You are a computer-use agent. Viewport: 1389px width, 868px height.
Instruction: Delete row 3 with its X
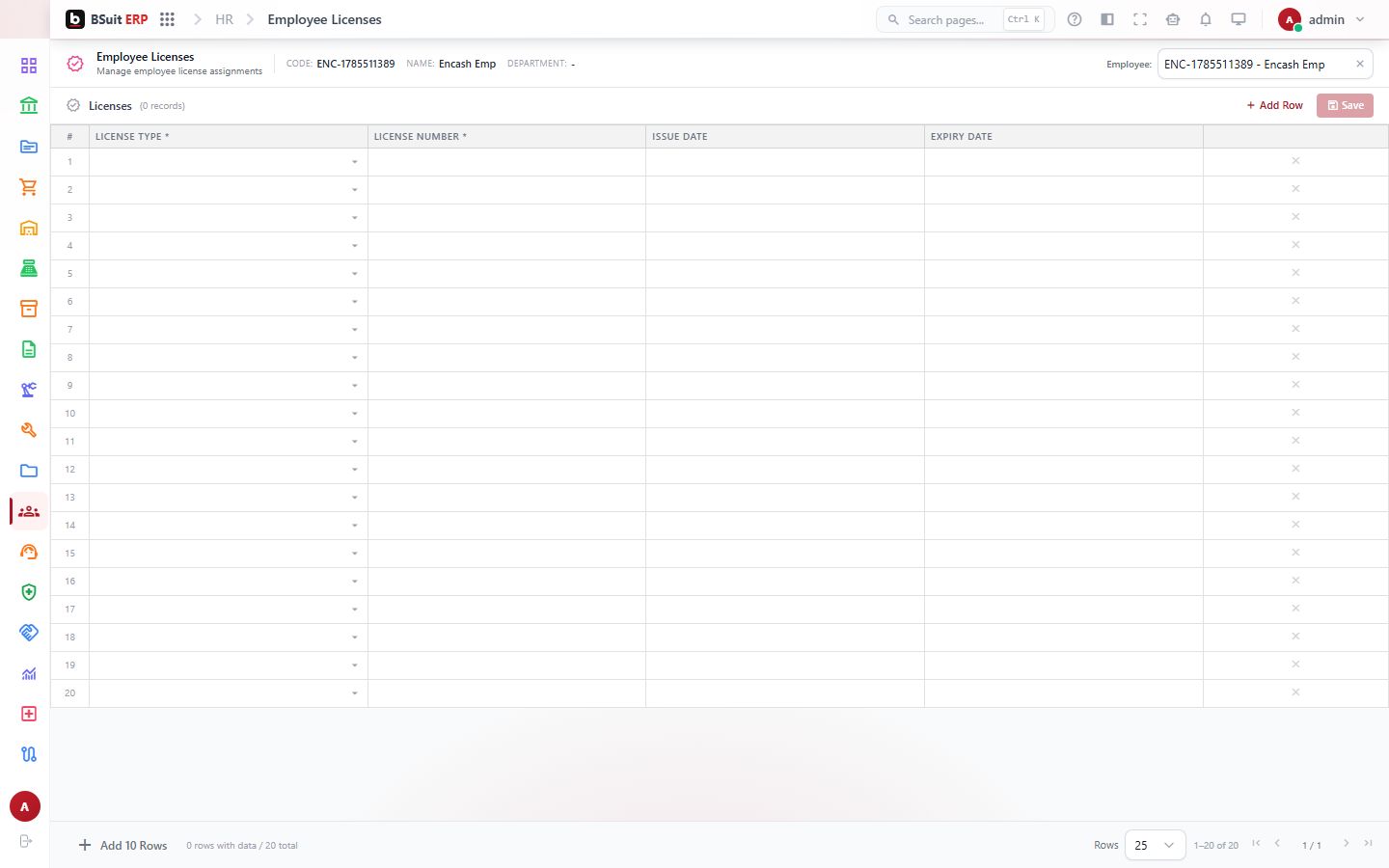[1295, 217]
